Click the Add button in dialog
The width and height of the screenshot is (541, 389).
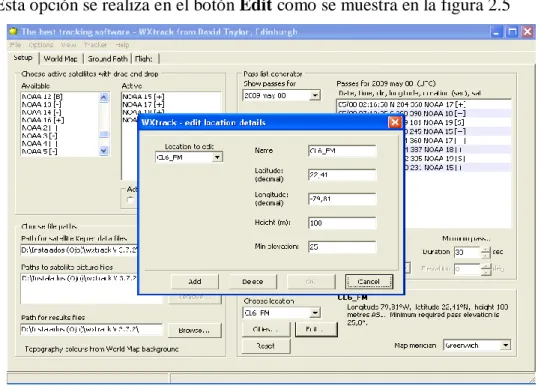coord(195,281)
